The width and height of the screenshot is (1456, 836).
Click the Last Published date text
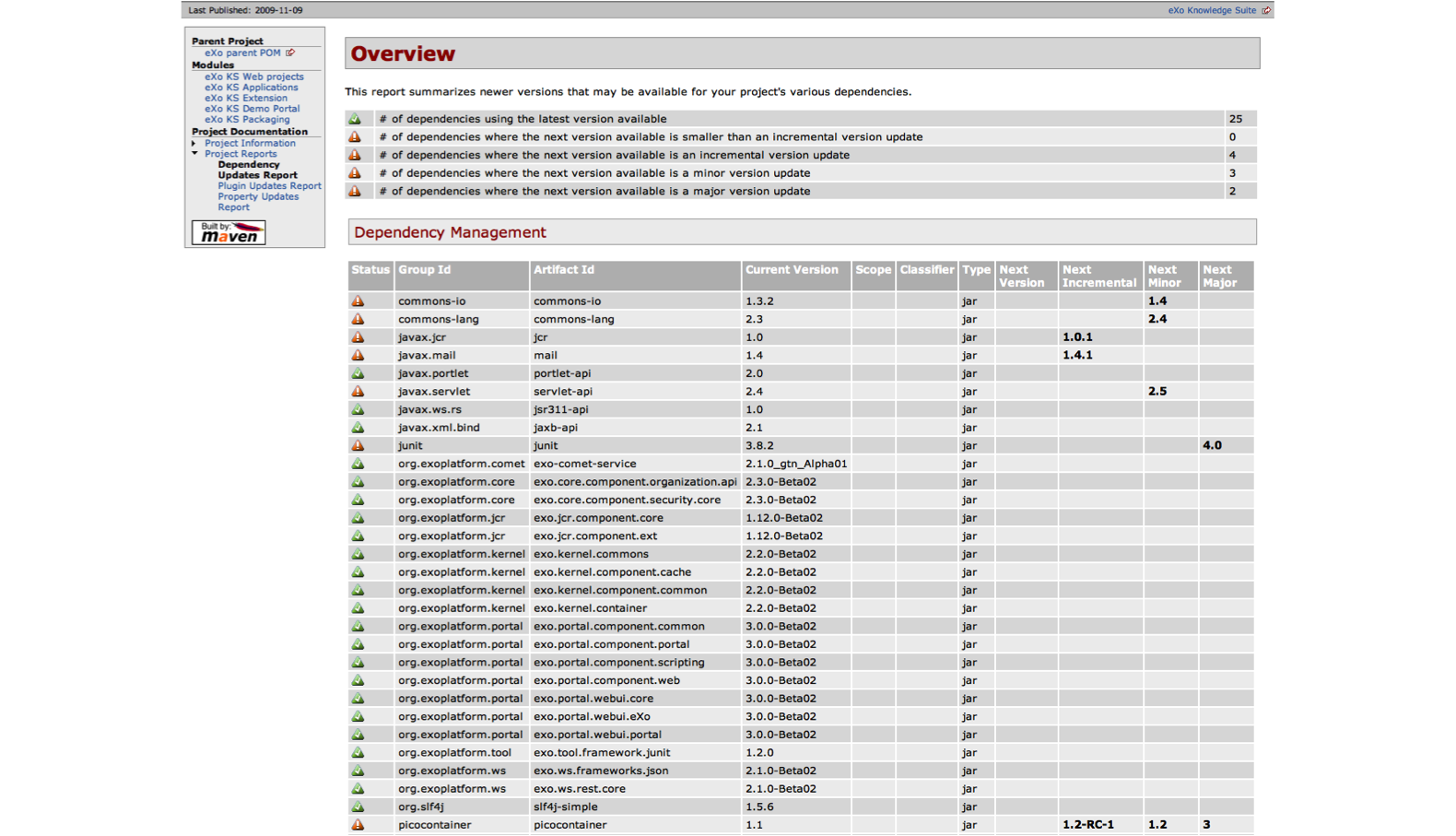click(x=245, y=10)
